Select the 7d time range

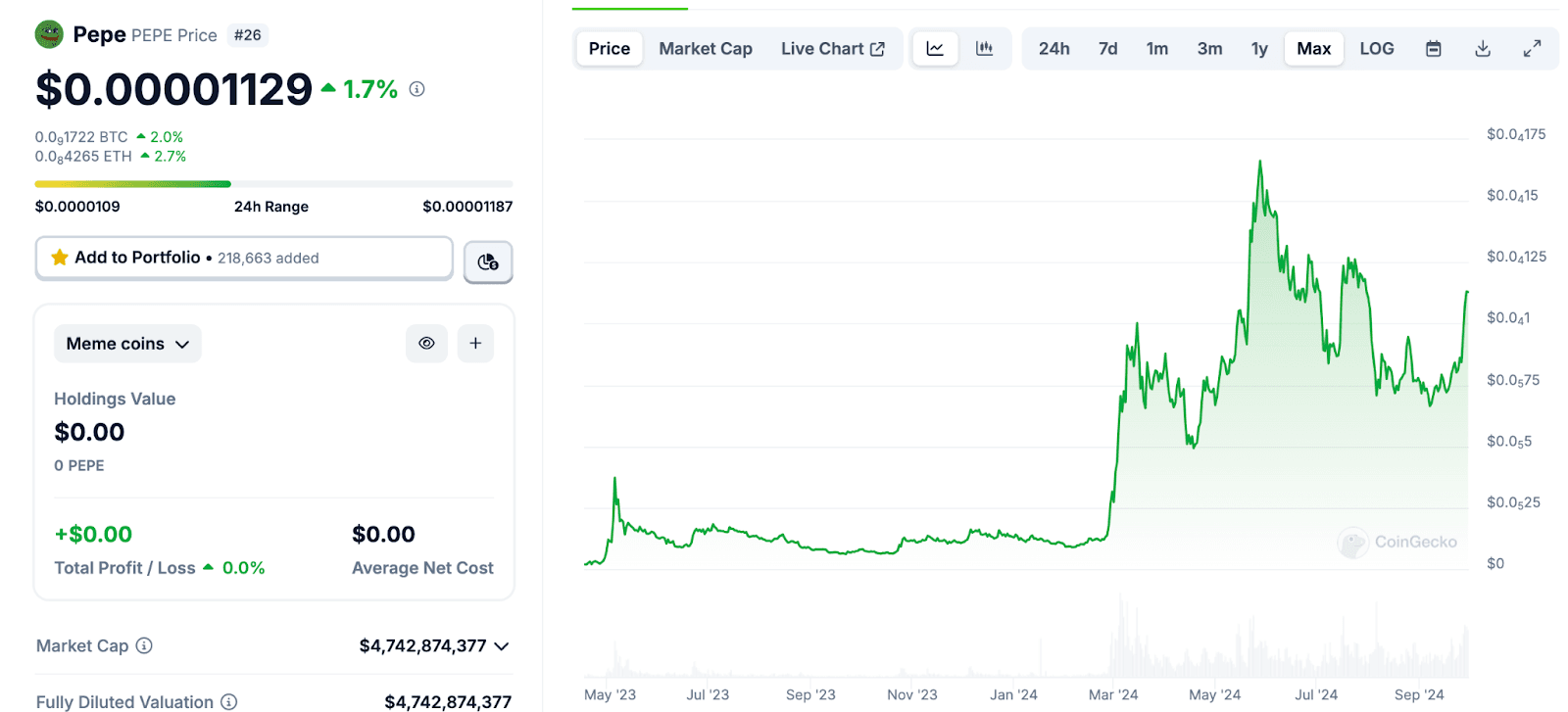click(1108, 49)
